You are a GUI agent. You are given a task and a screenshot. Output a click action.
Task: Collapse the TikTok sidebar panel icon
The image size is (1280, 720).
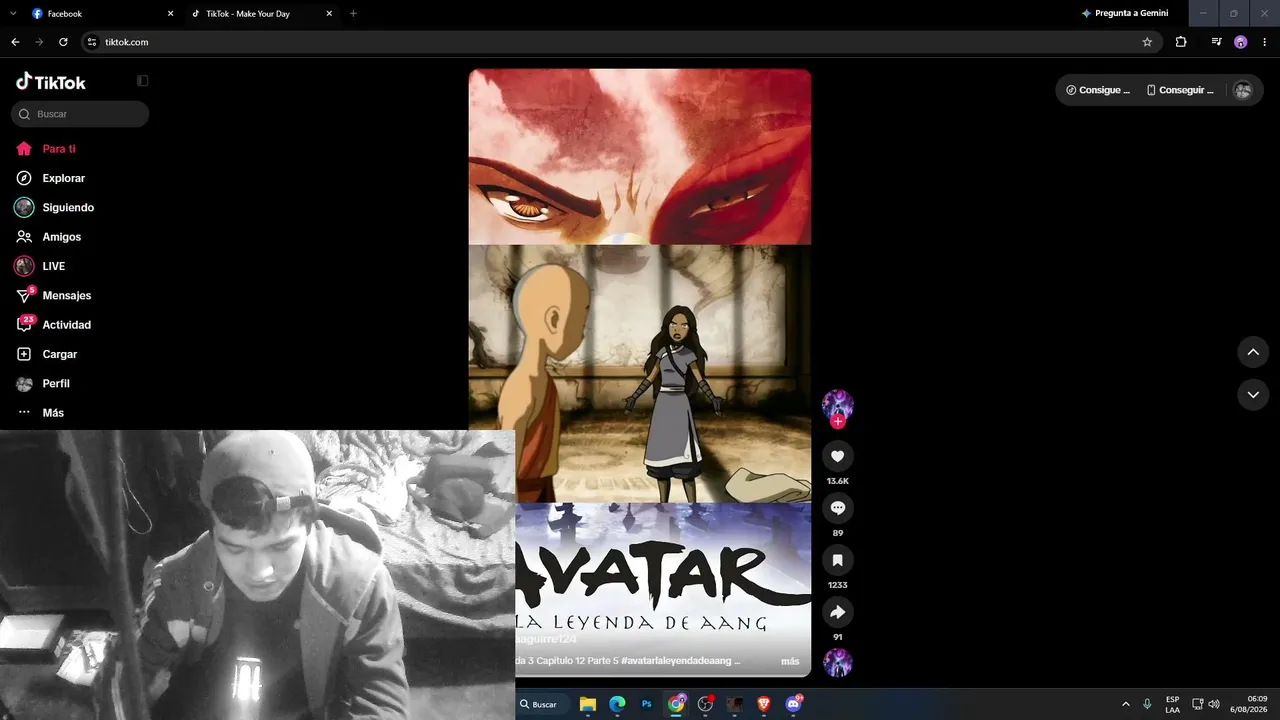point(142,81)
